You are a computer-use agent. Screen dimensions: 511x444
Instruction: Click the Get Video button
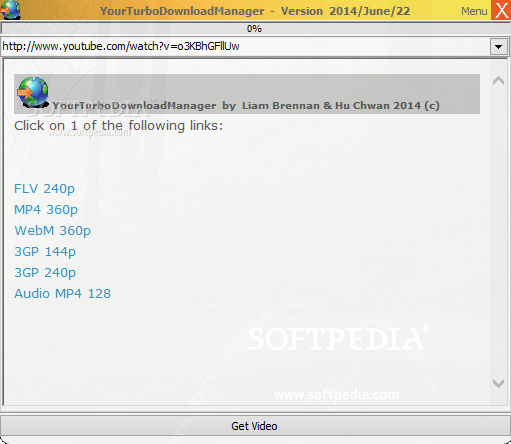point(255,426)
